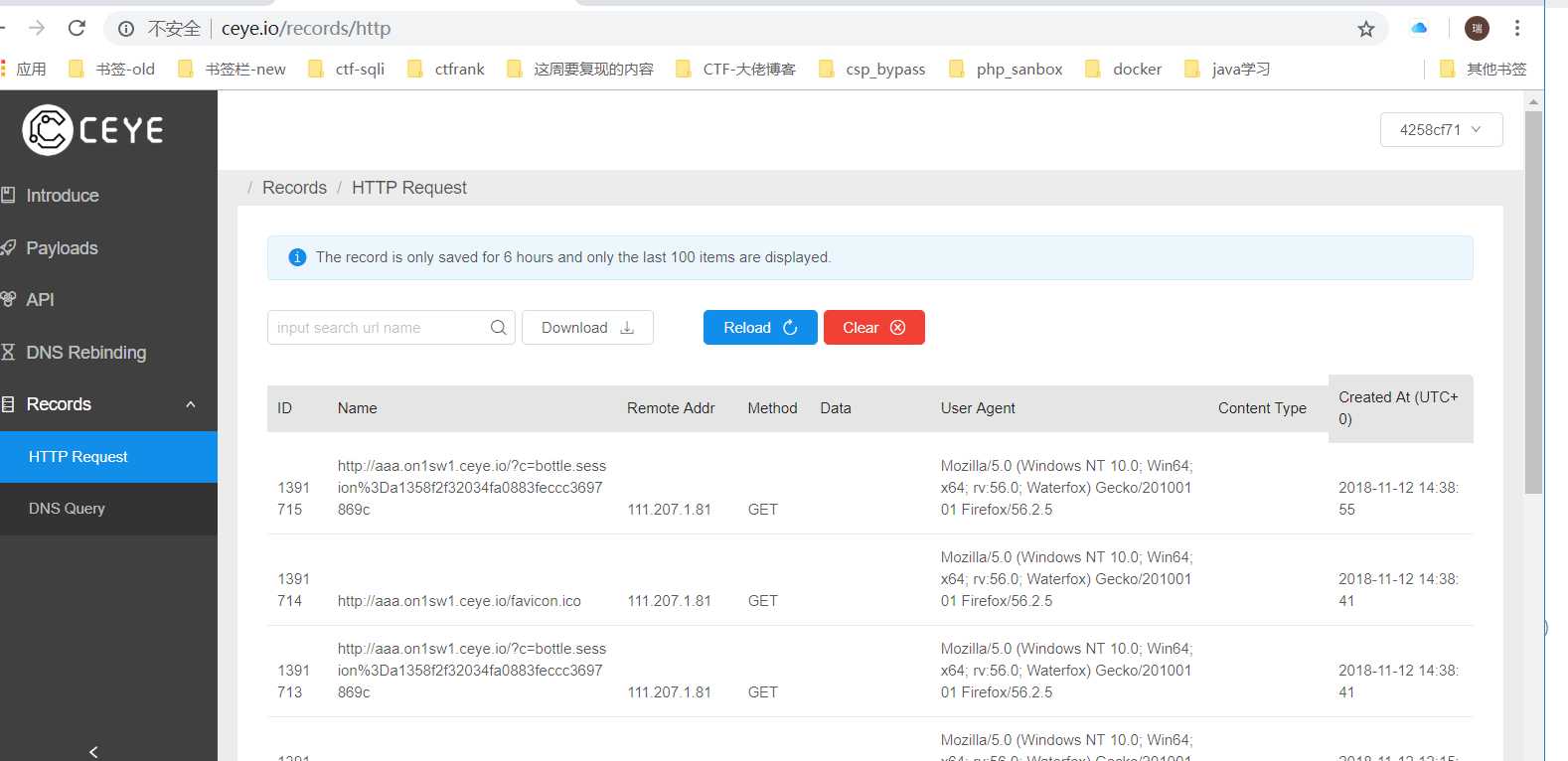Click the blue Reload button
The height and width of the screenshot is (761, 1568).
tap(760, 327)
